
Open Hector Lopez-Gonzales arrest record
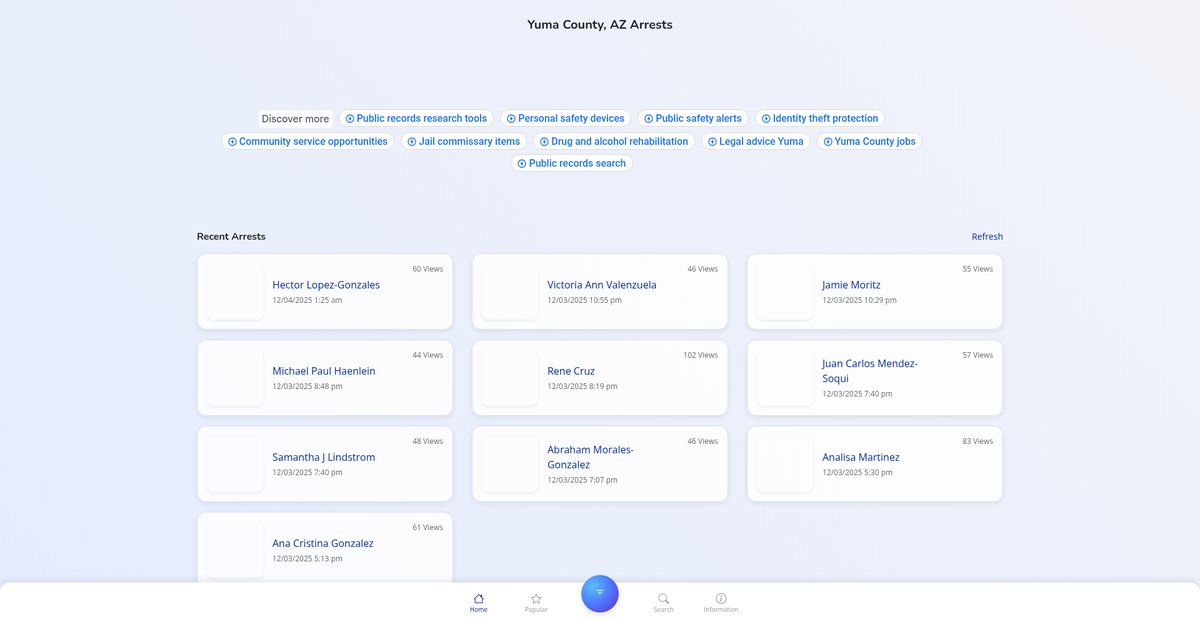[x=326, y=285]
